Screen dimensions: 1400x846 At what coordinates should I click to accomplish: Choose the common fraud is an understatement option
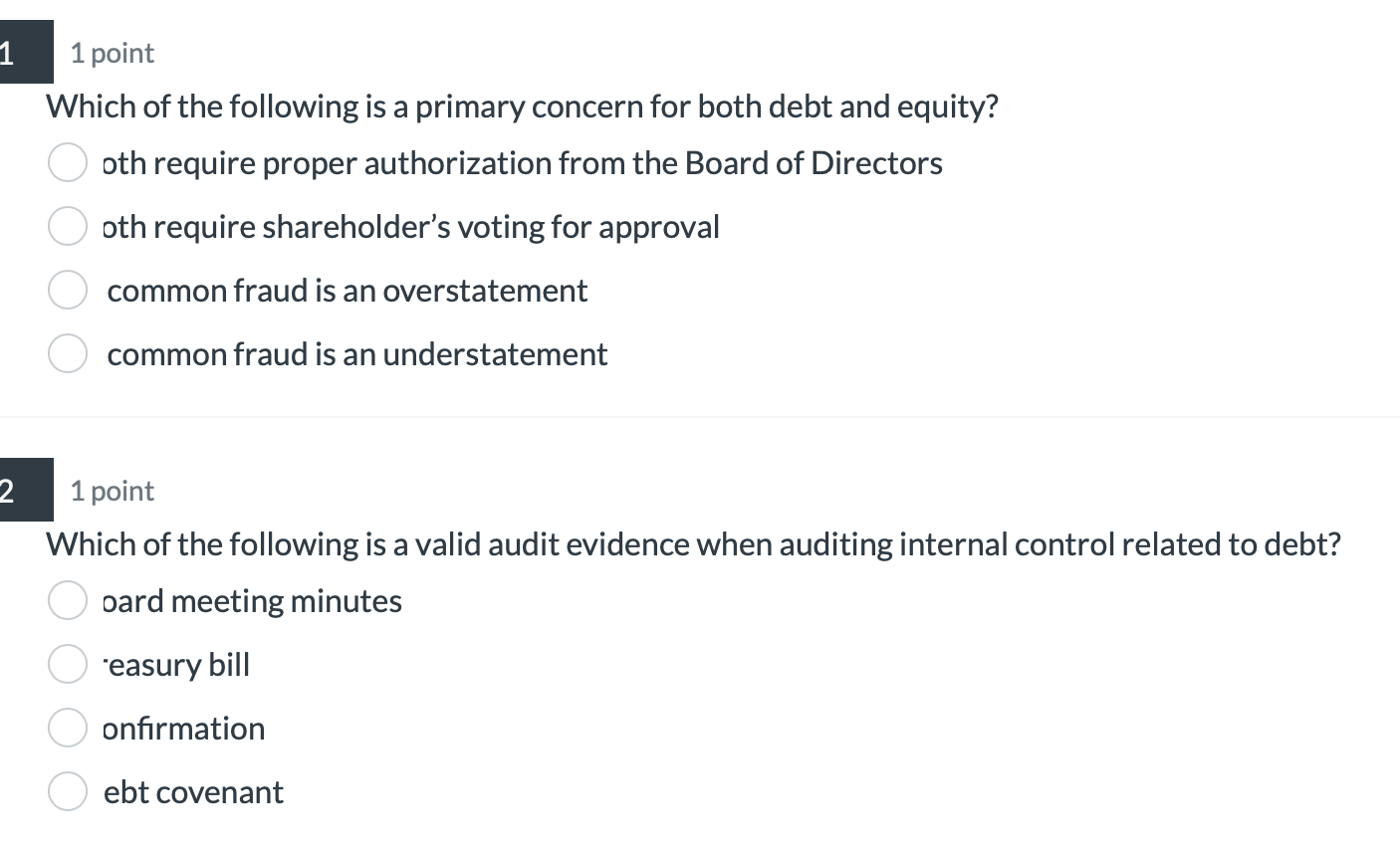(67, 353)
